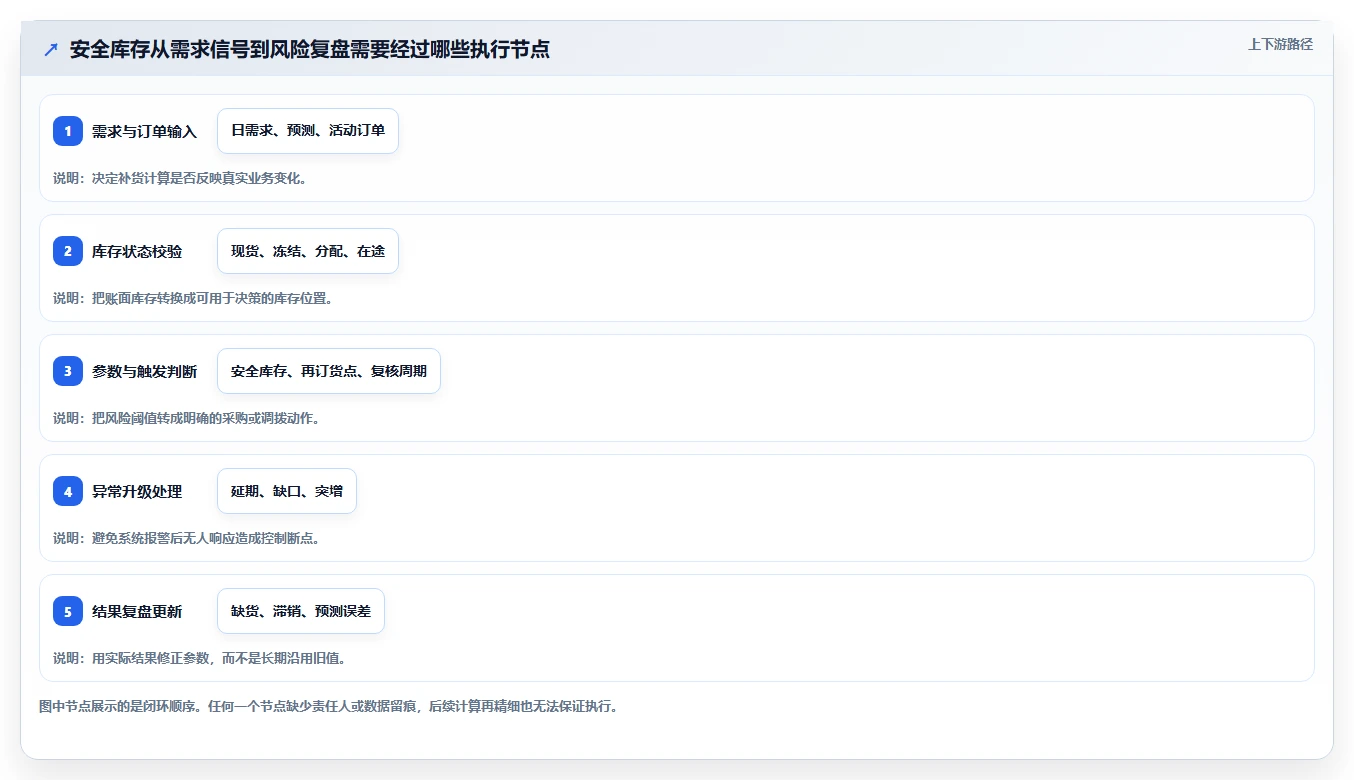Click the step 1 number badge
Viewport: 1354px width, 780px height.
coord(68,131)
